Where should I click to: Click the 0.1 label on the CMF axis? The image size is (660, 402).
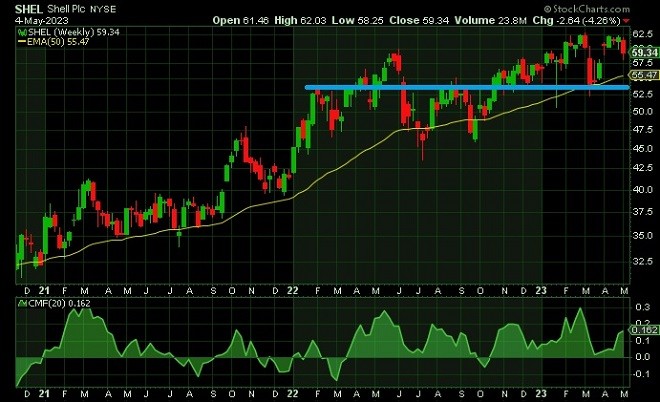coord(643,341)
